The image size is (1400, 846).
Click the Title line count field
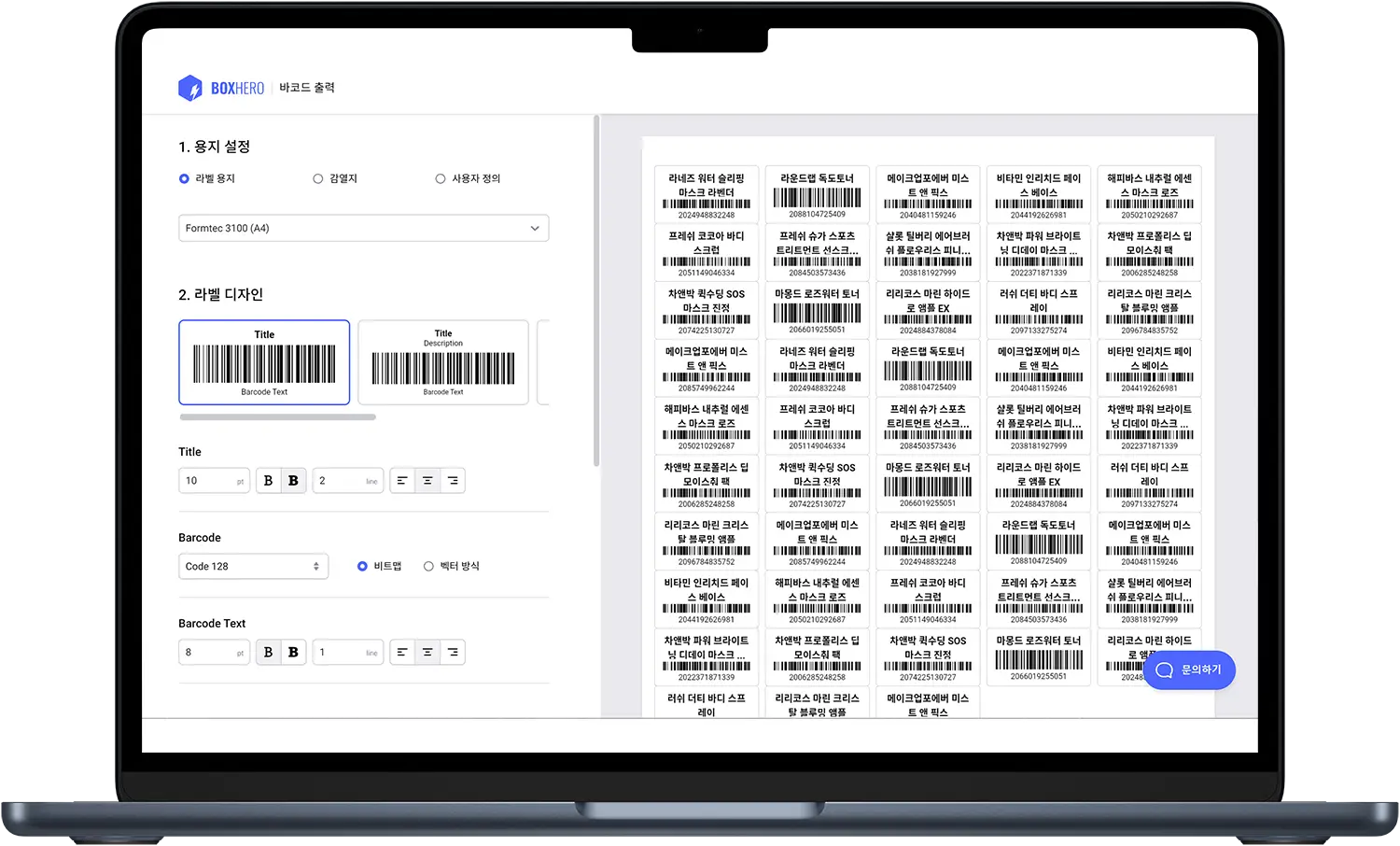coord(347,480)
